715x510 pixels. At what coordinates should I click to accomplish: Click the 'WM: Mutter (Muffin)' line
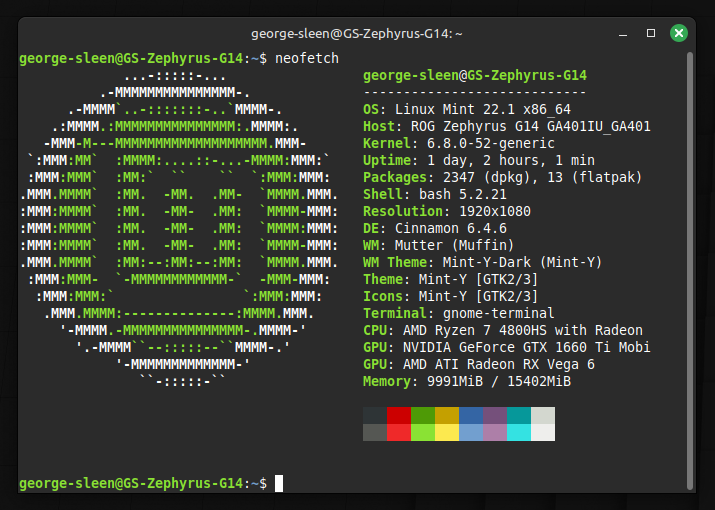[x=439, y=245]
